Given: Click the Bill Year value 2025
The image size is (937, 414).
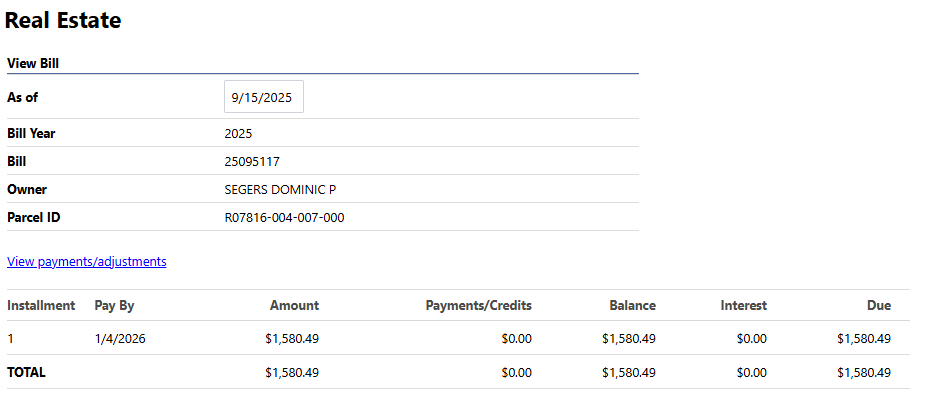Looking at the screenshot, I should 239,133.
